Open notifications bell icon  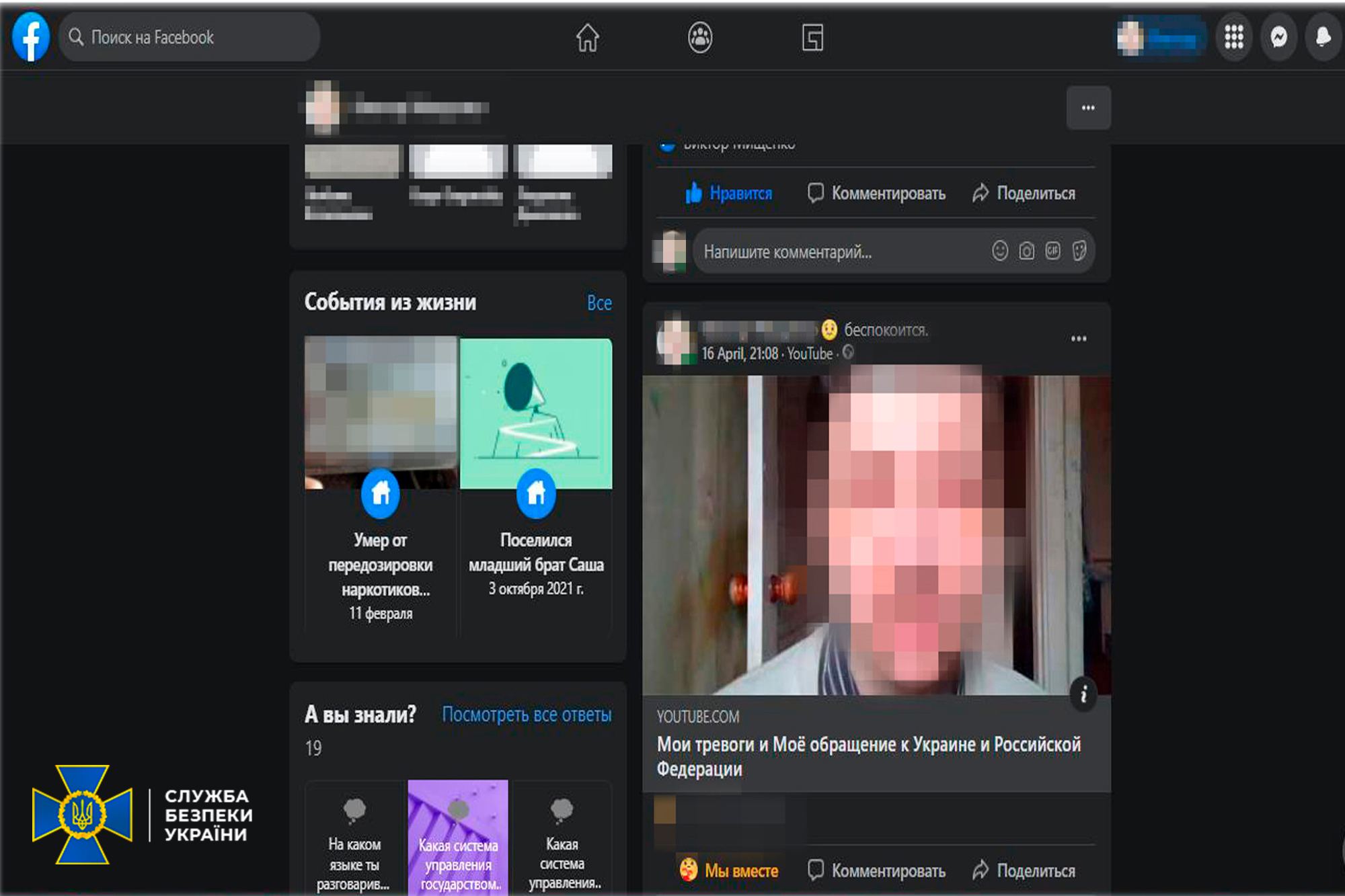click(1323, 38)
